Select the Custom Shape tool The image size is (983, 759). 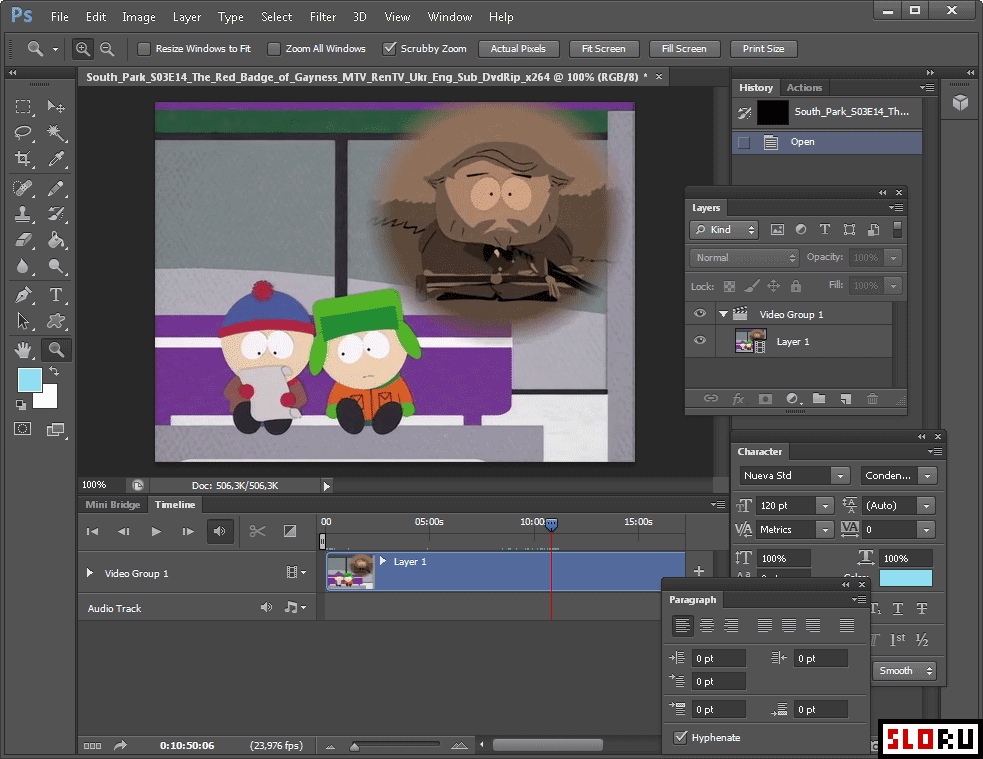click(x=56, y=321)
